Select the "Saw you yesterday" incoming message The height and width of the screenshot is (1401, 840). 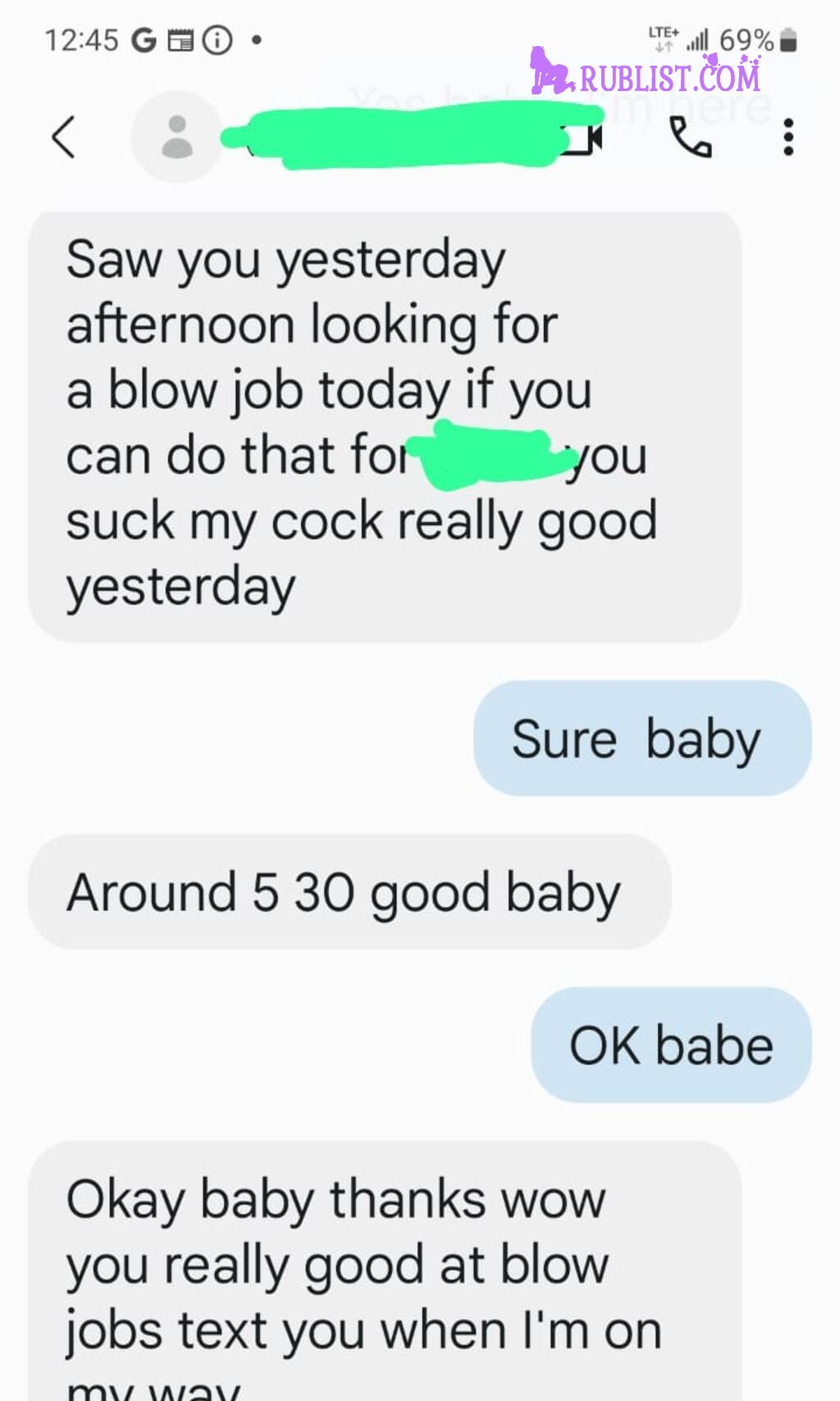coord(385,427)
